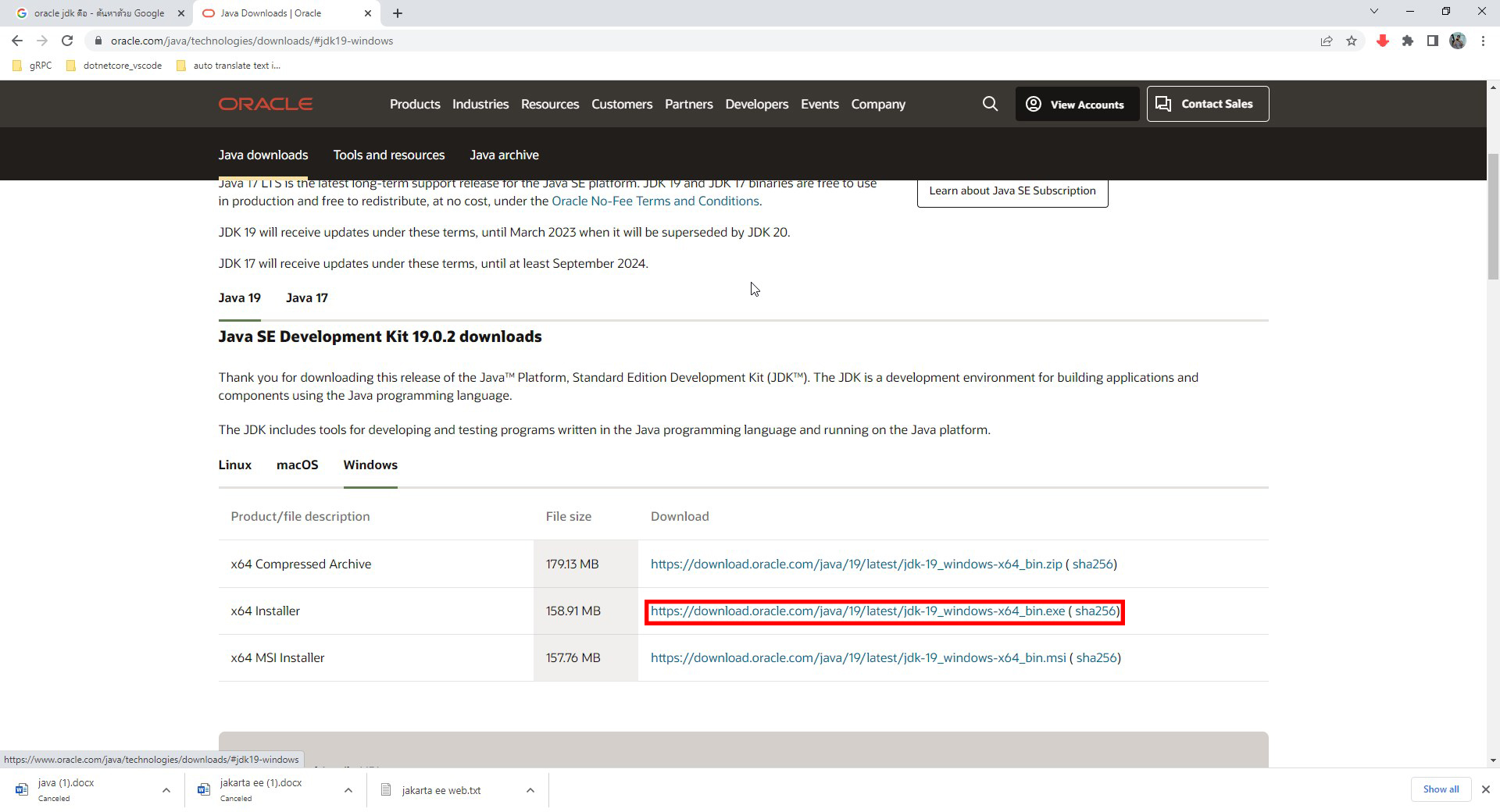
Task: Open sha256 link for zip archive
Action: [x=1092, y=564]
